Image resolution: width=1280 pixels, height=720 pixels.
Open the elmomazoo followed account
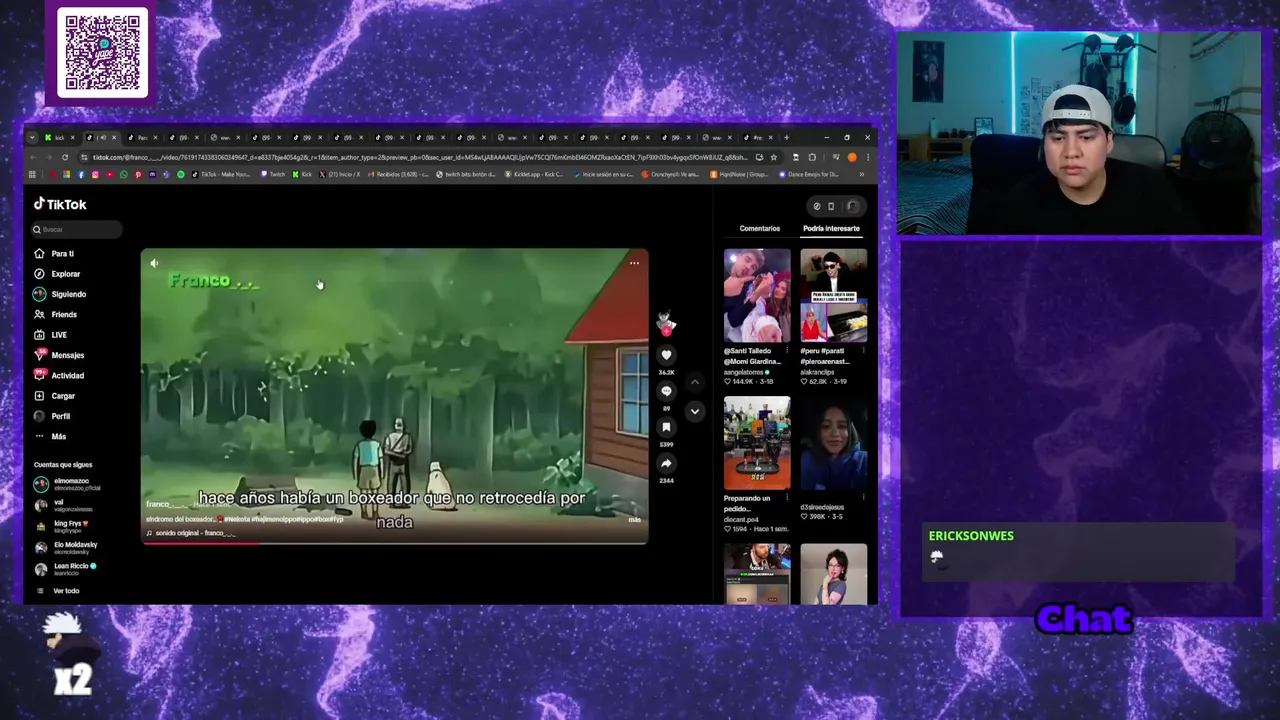(68, 484)
